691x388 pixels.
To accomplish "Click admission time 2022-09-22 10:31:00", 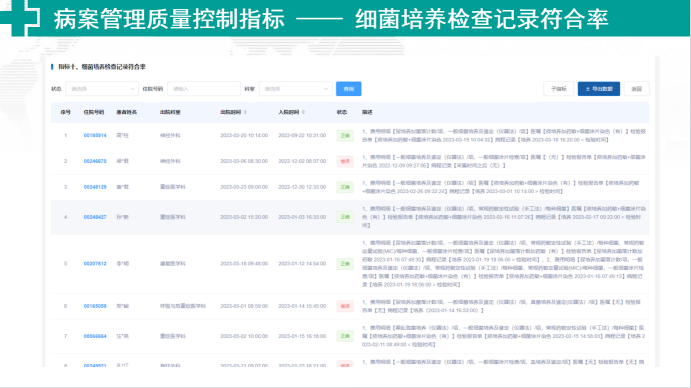I will 302,135.
